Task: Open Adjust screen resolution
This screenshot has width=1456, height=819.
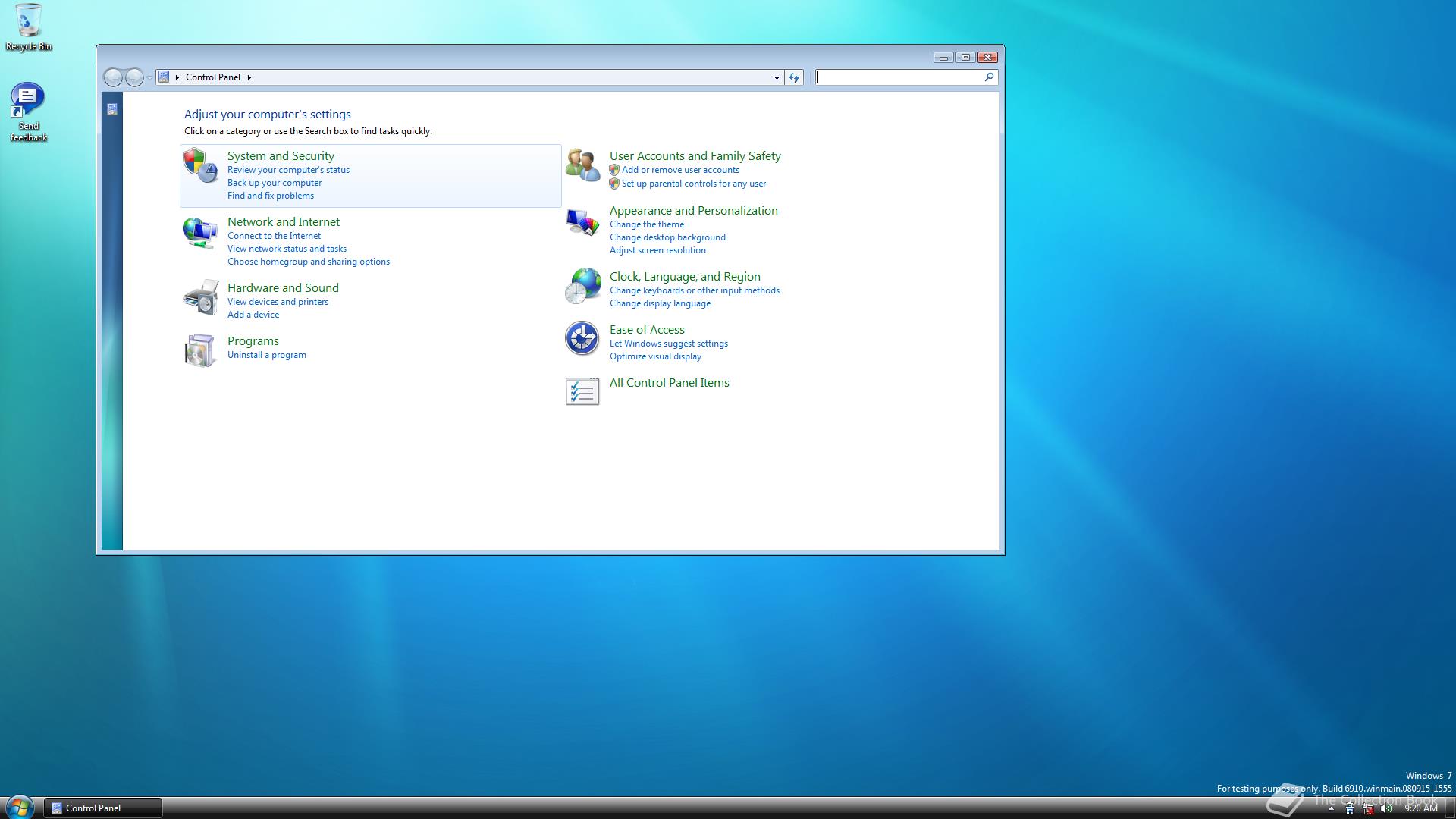Action: pos(657,250)
